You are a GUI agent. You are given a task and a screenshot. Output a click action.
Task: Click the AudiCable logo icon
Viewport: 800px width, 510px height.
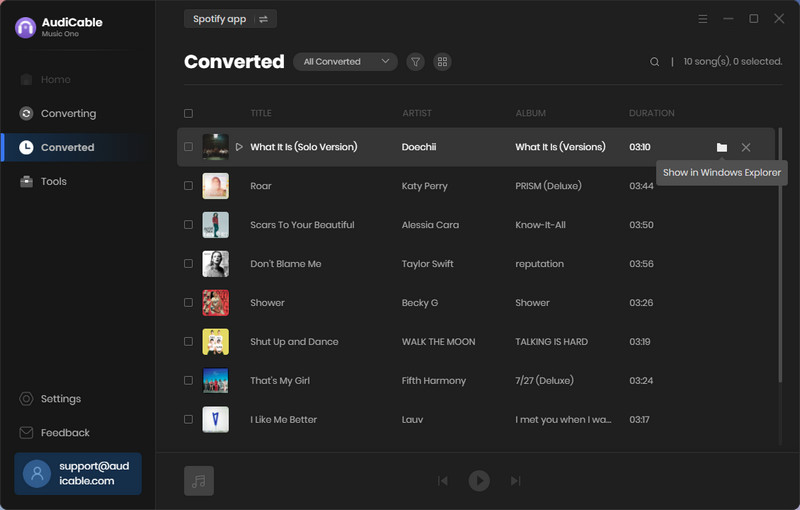(25, 28)
